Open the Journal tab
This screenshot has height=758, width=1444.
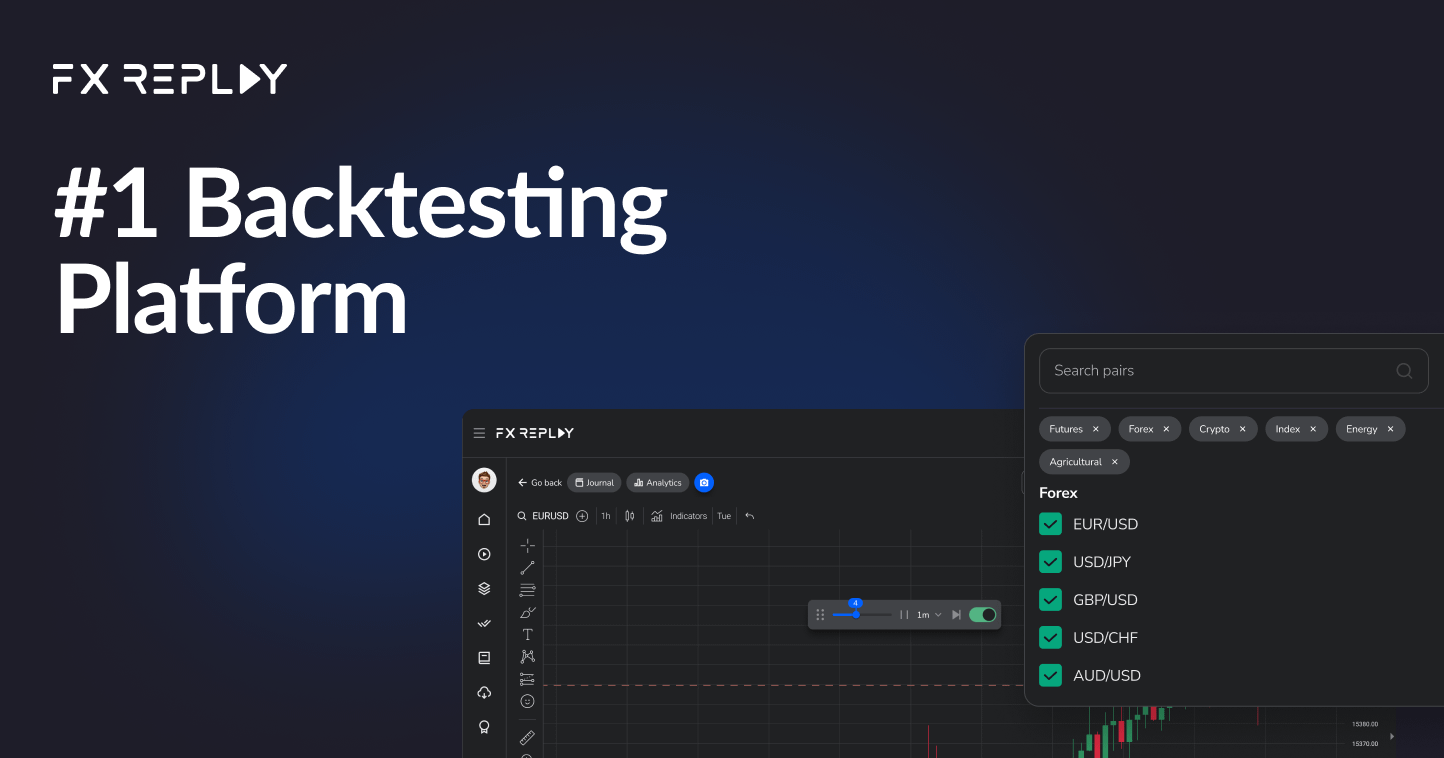click(x=594, y=483)
